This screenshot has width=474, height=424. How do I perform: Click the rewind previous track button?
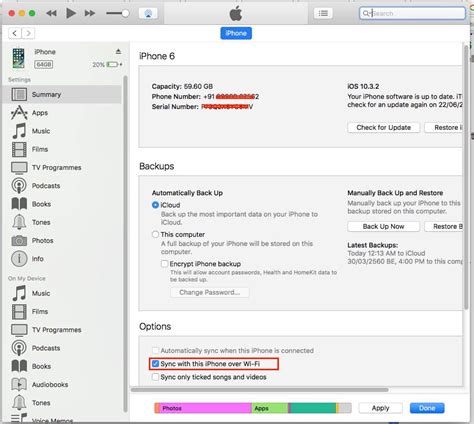pyautogui.click(x=51, y=13)
